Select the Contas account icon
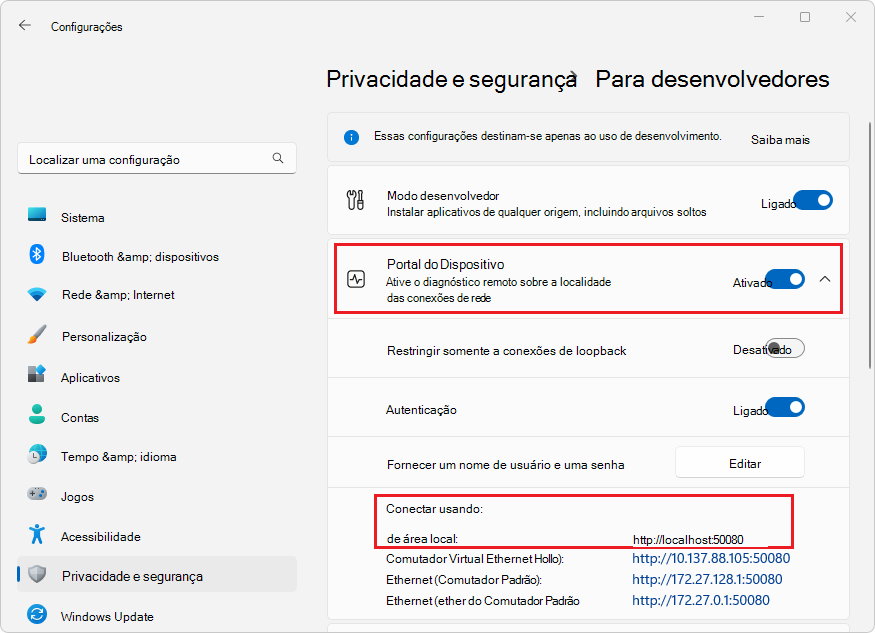875x633 pixels. tap(38, 417)
